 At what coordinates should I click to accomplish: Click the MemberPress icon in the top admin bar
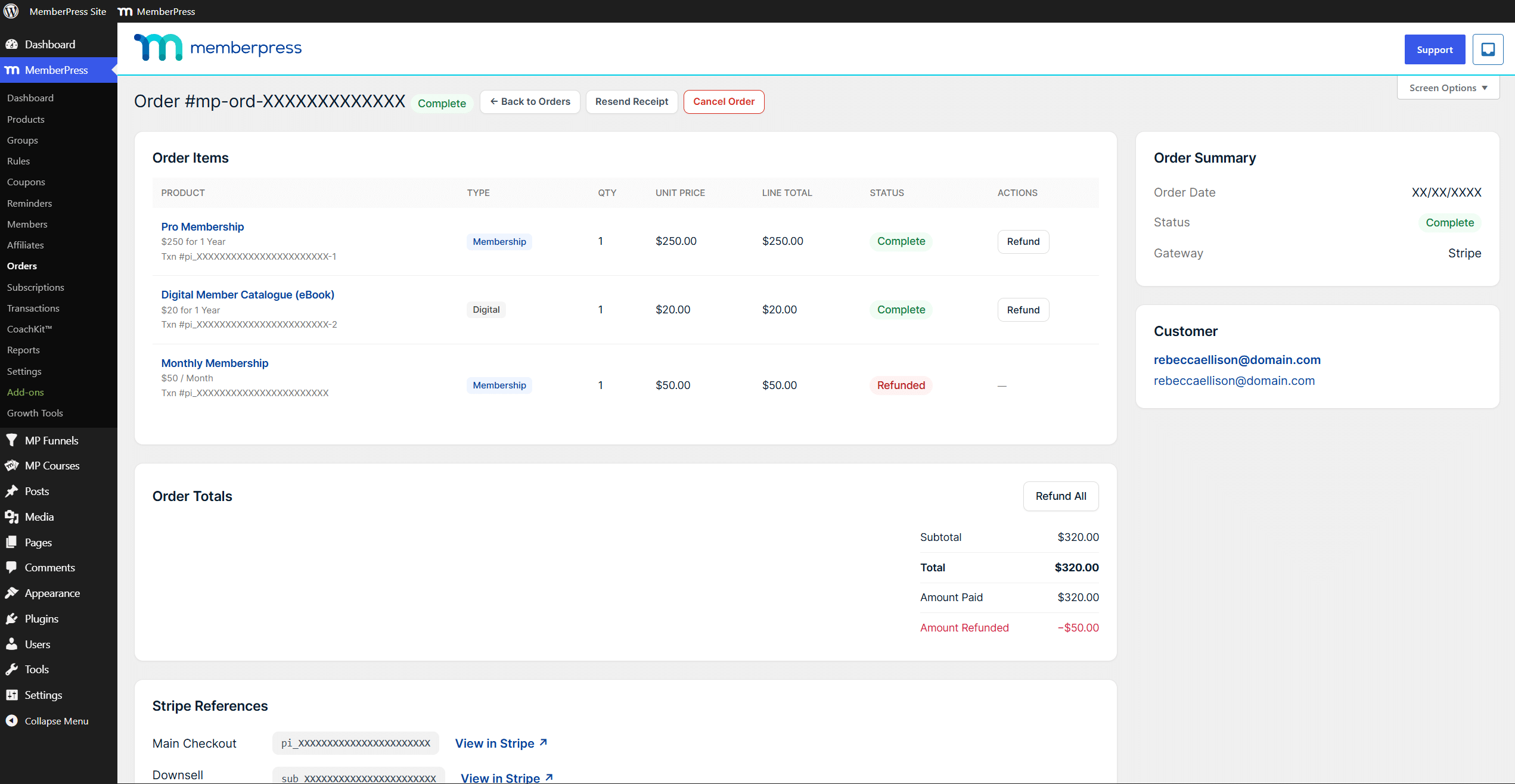(125, 11)
